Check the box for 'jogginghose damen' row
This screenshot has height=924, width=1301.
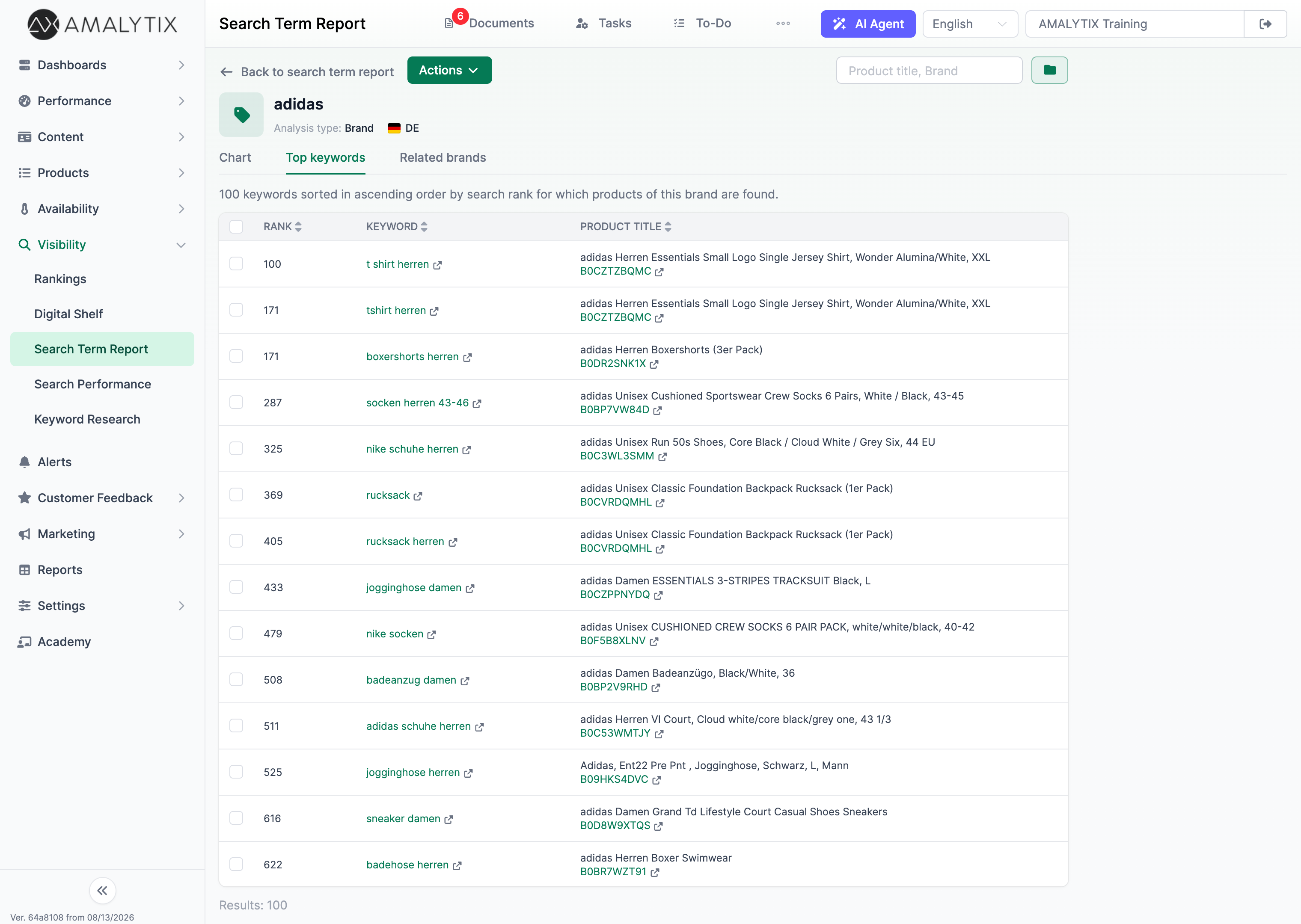tap(236, 586)
